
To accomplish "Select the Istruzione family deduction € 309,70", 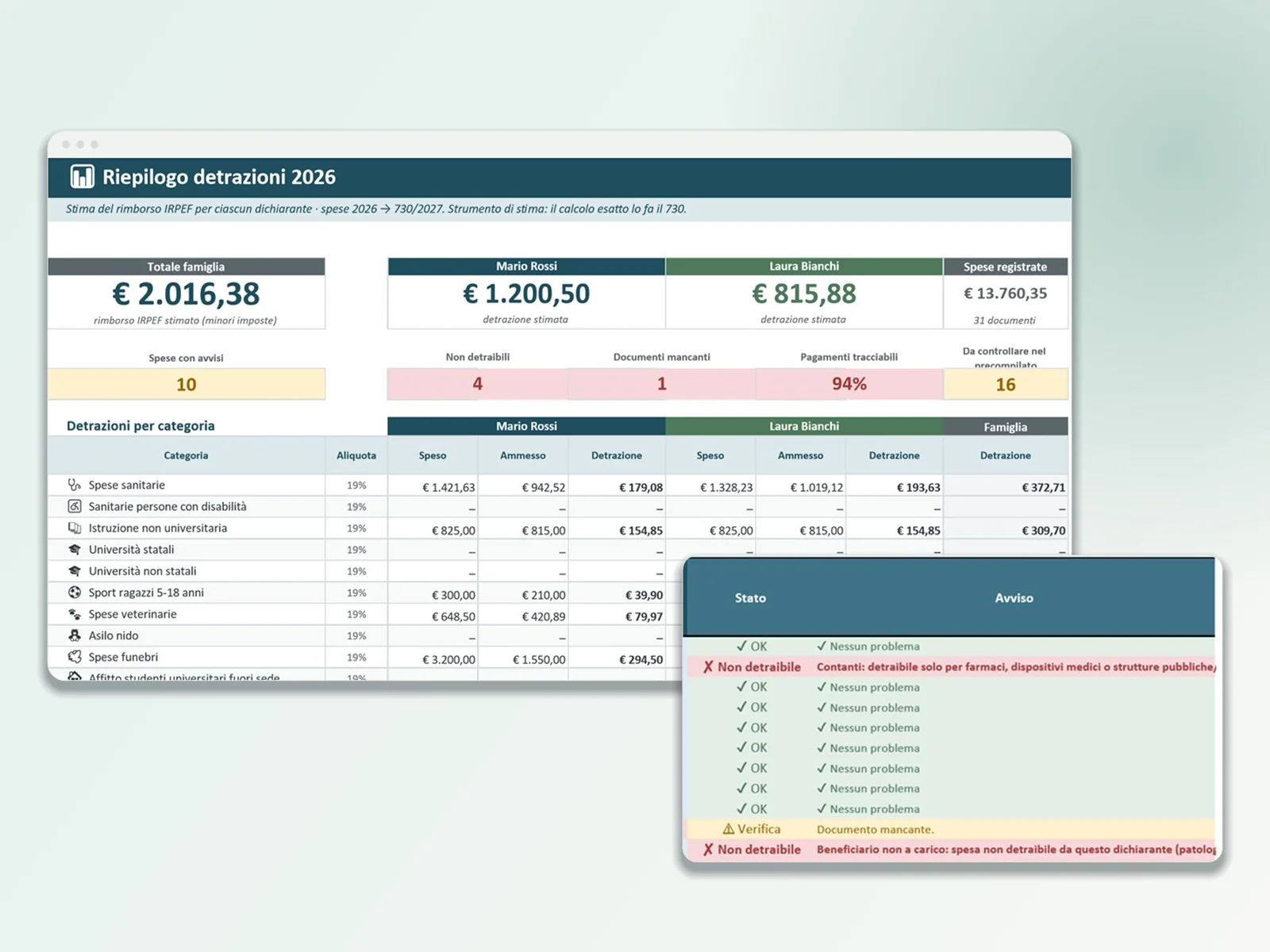I will (1043, 531).
